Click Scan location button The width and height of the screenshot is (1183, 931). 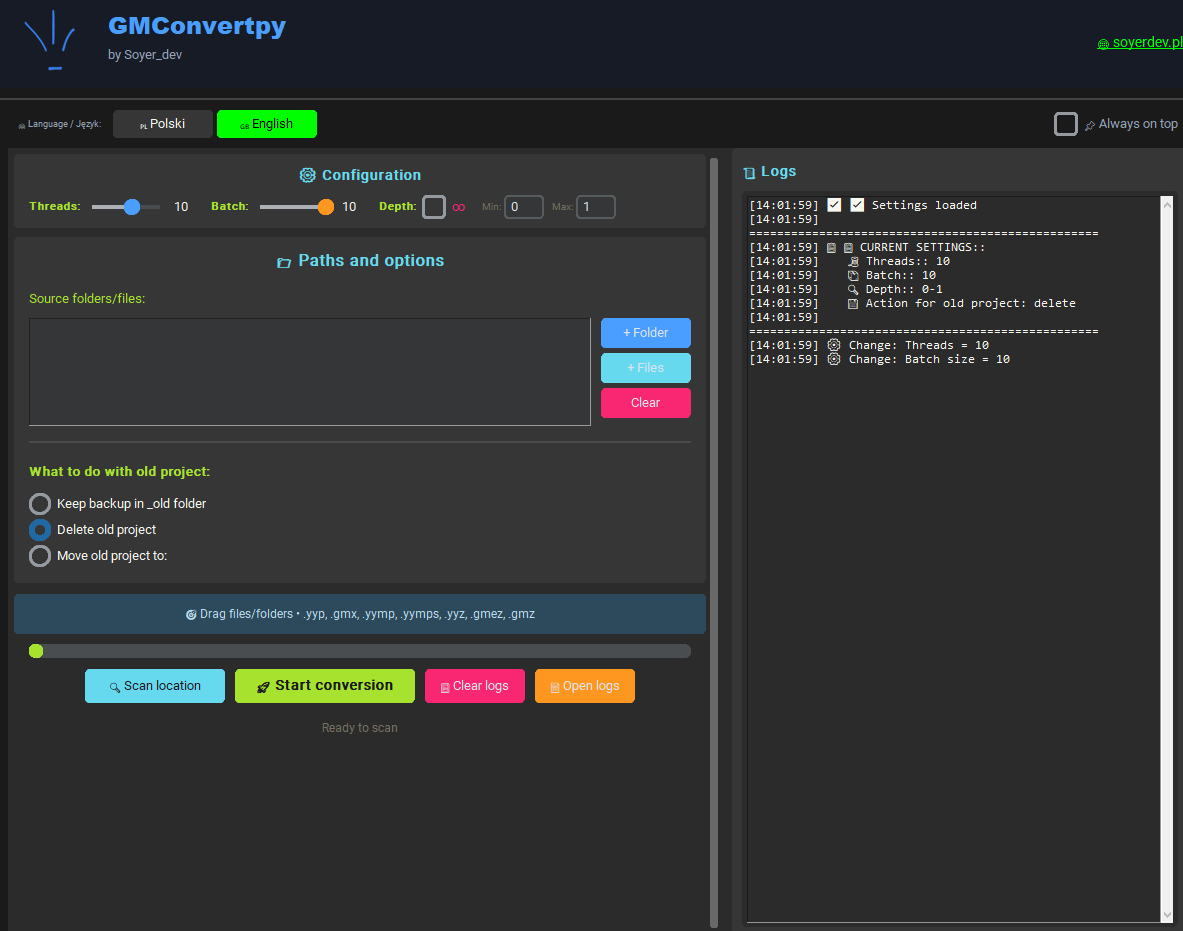tap(155, 686)
